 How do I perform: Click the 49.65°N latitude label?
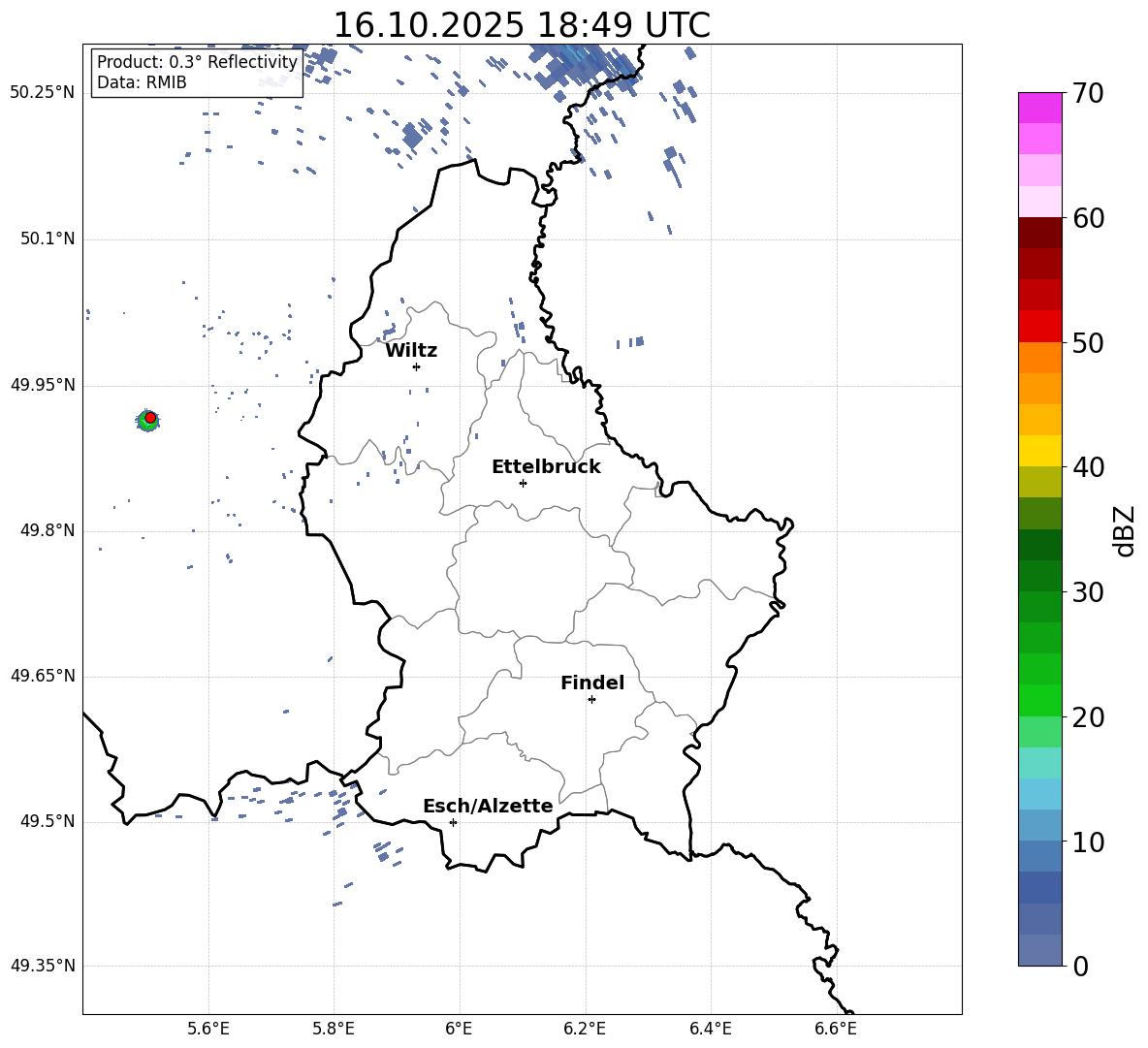point(43,676)
